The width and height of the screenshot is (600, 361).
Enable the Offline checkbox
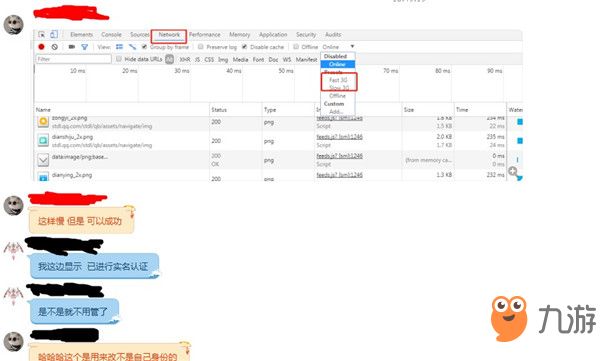(x=296, y=47)
